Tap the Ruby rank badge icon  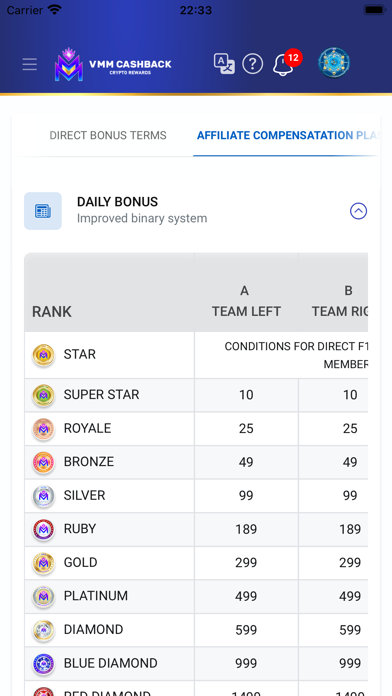tap(44, 530)
